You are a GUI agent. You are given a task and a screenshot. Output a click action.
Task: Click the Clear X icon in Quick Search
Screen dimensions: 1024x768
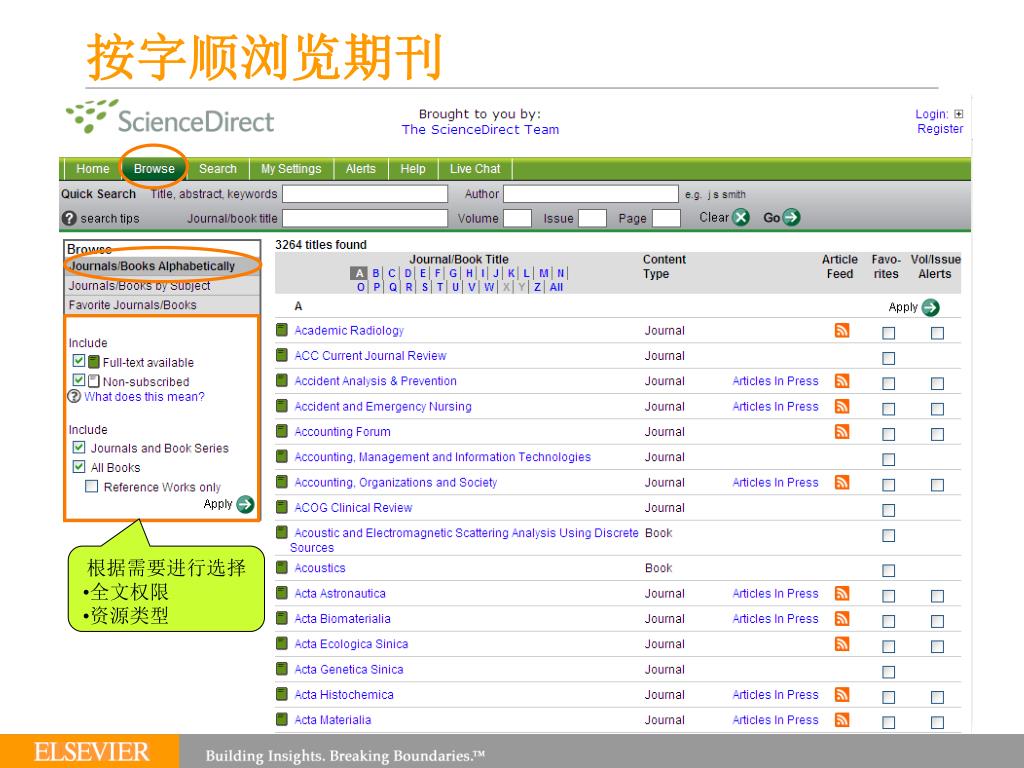point(741,217)
